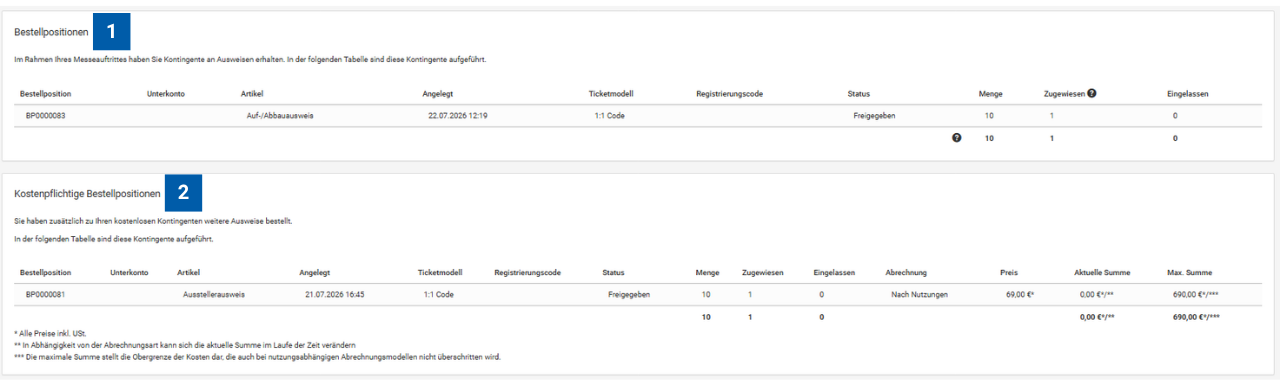This screenshot has width=1280, height=383.
Task: Open Zugewiesen value 1 in the BP0000083 row
Action: pos(1051,116)
